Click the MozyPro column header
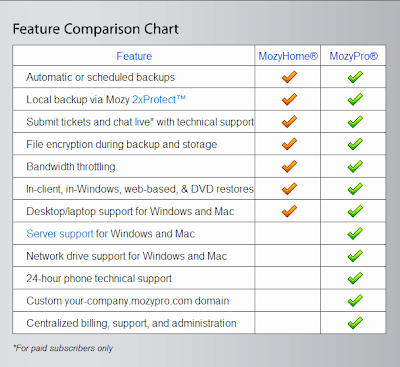The image size is (400, 367). [354, 56]
